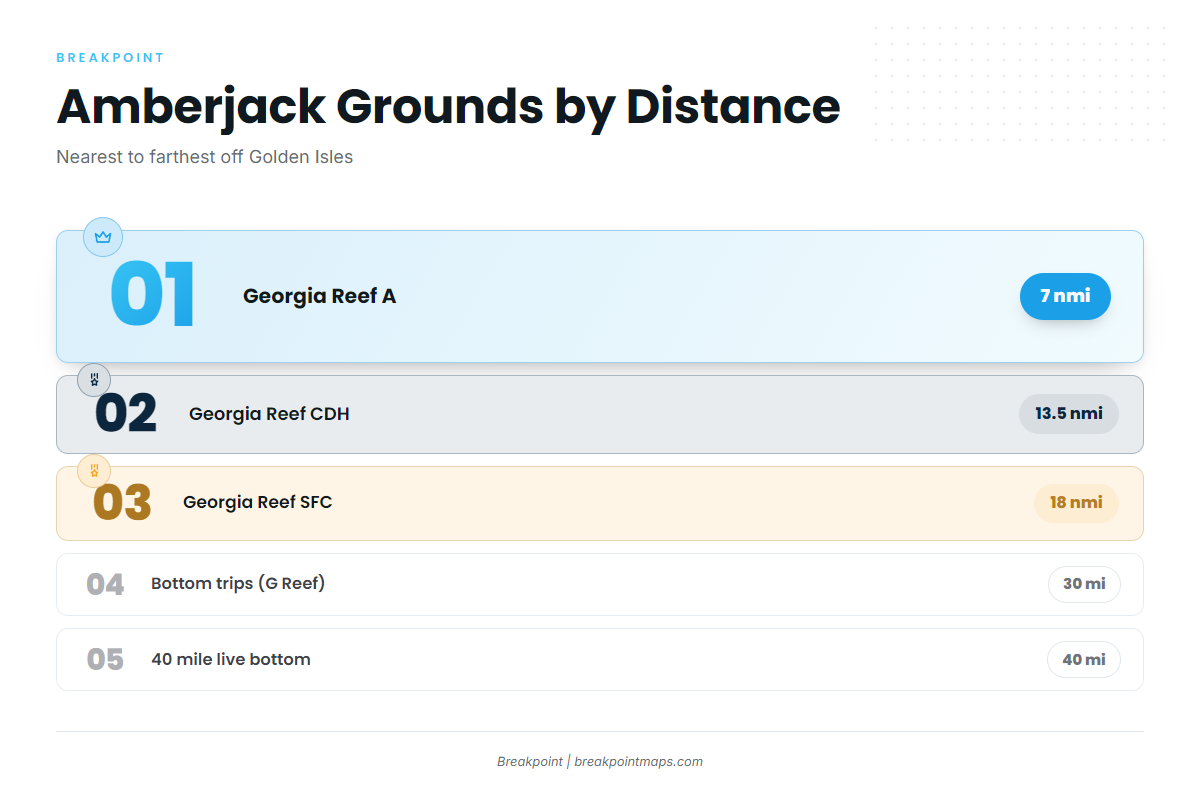Click the 30 mi distance badge
The image size is (1200, 796).
(x=1084, y=584)
